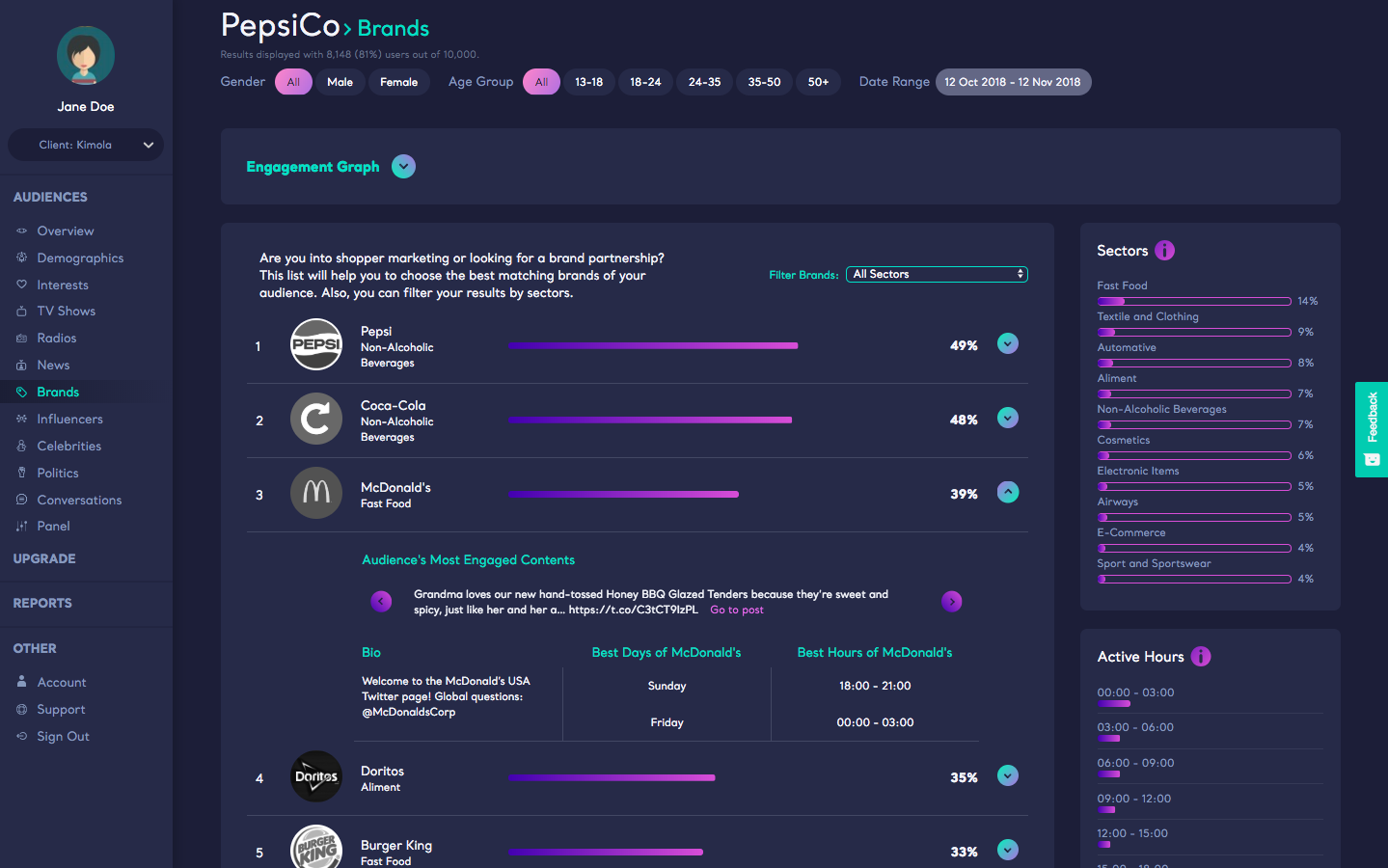The width and height of the screenshot is (1388, 868).
Task: Open the Active Hours info icon
Action: click(x=1201, y=657)
